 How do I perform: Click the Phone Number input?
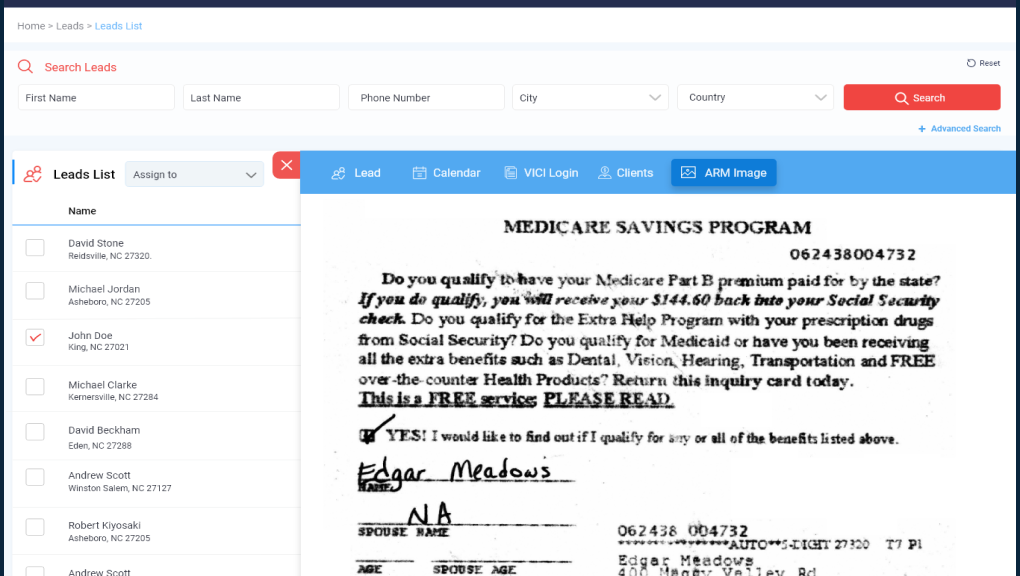(x=426, y=98)
